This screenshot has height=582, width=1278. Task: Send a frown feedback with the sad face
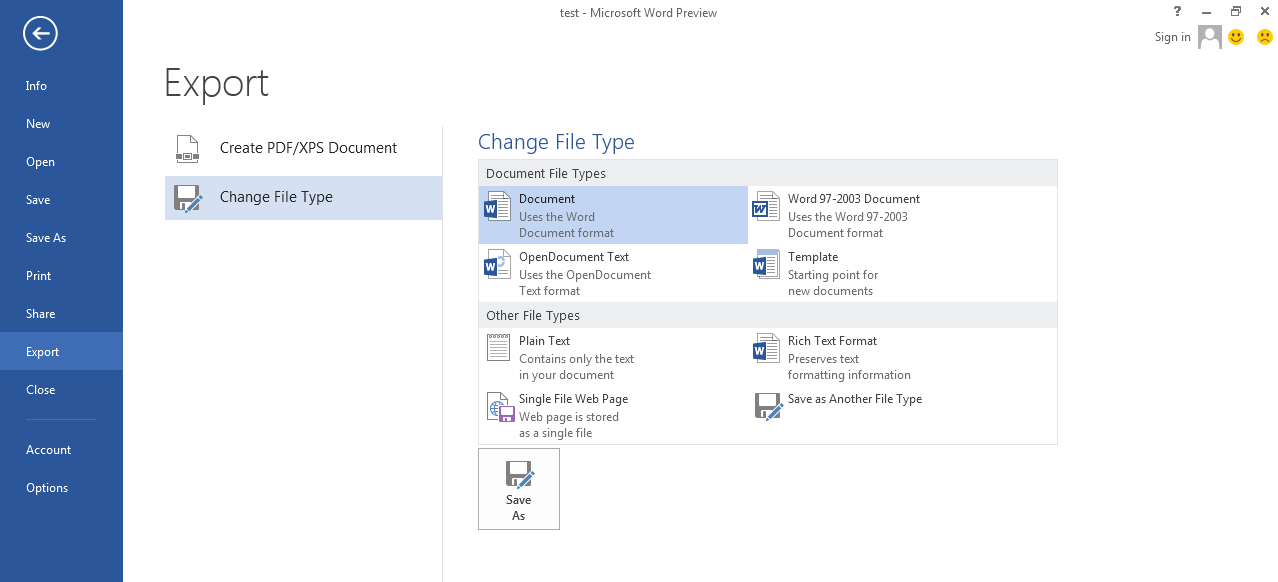click(1264, 37)
